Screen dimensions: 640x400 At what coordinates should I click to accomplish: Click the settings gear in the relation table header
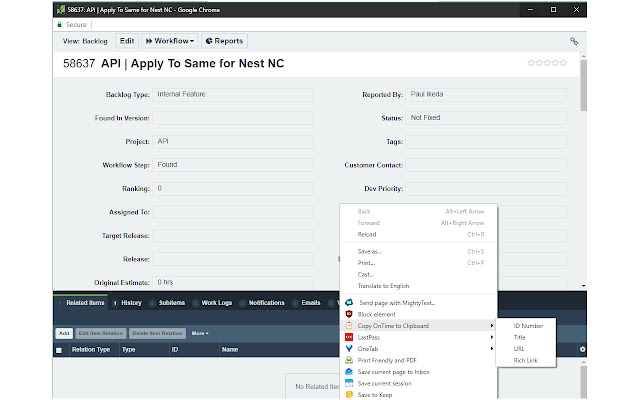pyautogui.click(x=582, y=349)
